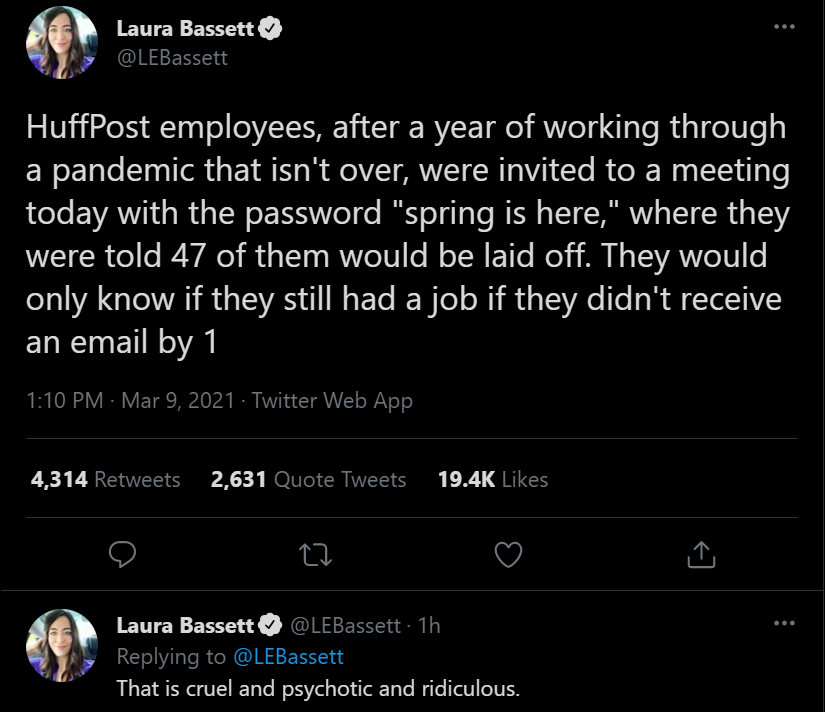Open Laura Bassett's profile picture at top
This screenshot has height=712, width=825.
click(61, 43)
